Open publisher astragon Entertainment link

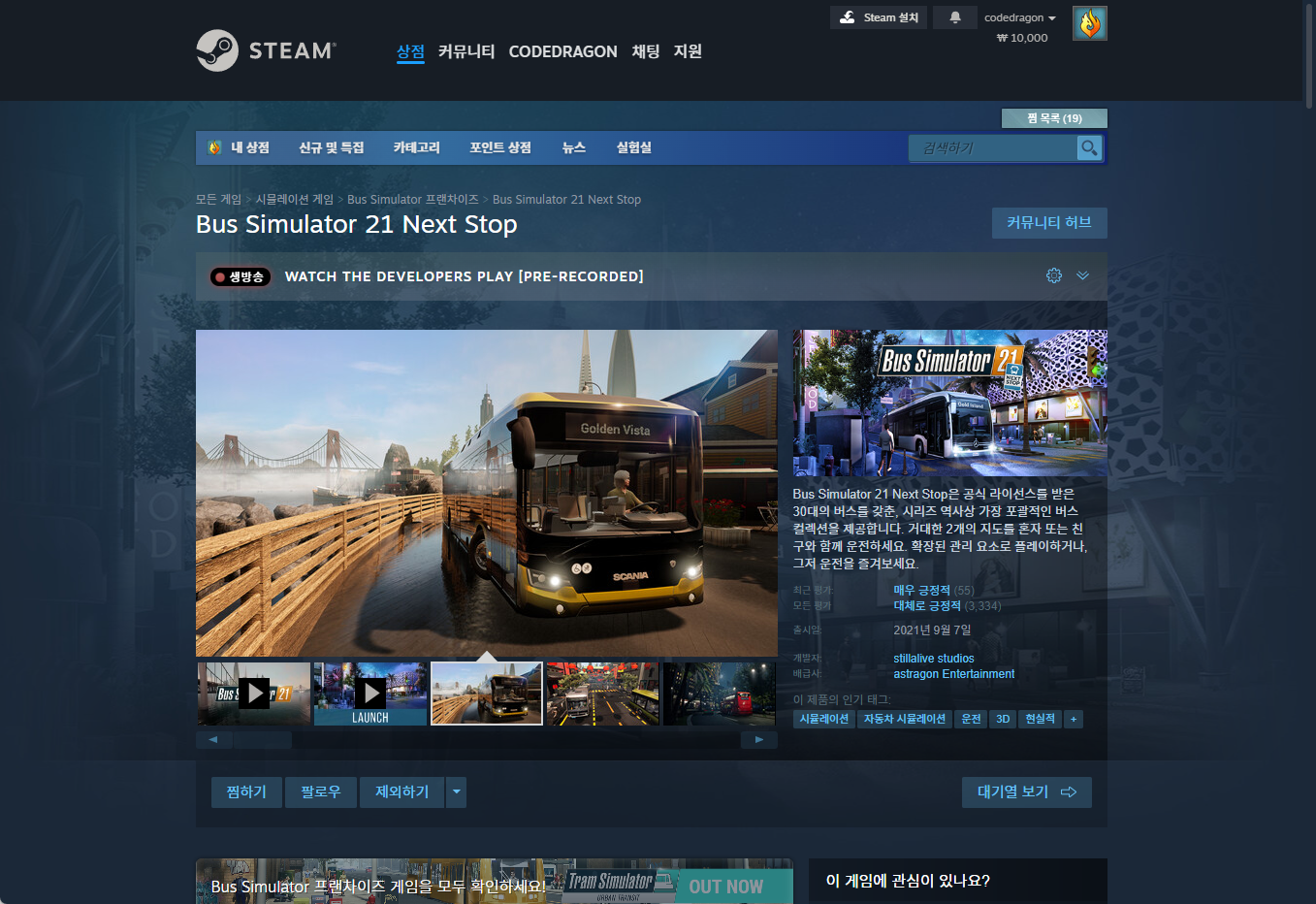pyautogui.click(x=954, y=674)
